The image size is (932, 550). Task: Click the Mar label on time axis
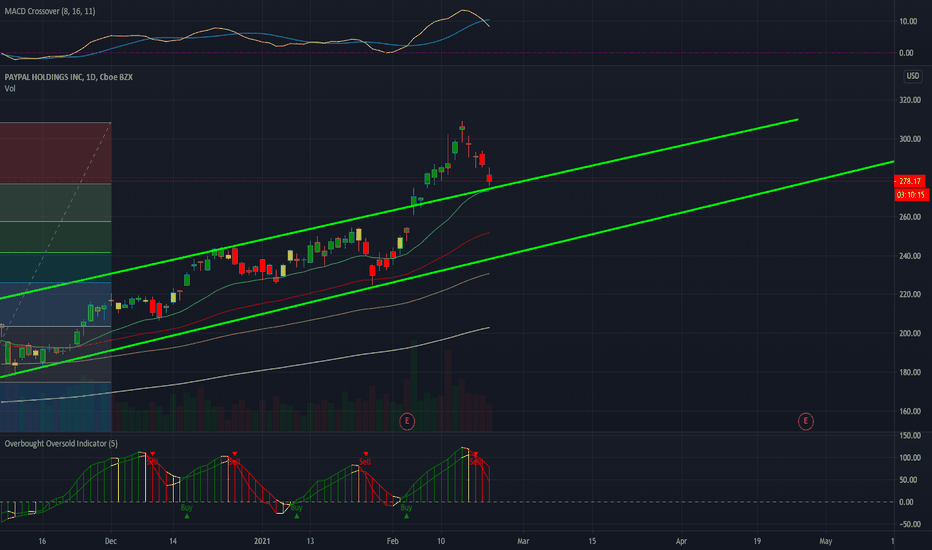(x=523, y=541)
